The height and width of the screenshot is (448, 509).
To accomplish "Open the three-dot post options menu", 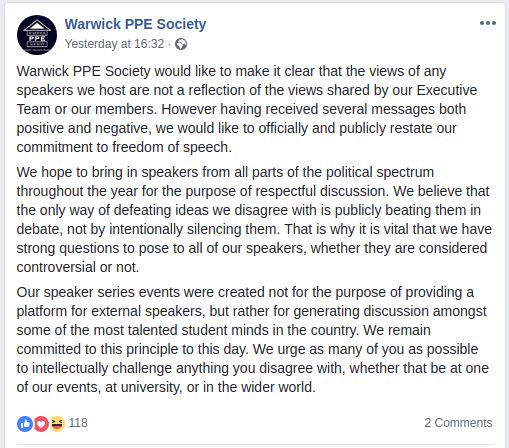I will [488, 23].
